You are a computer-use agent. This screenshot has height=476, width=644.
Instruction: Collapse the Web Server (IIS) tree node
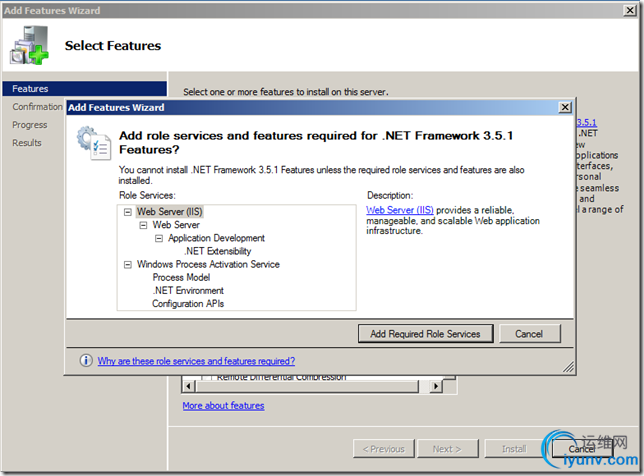click(128, 212)
